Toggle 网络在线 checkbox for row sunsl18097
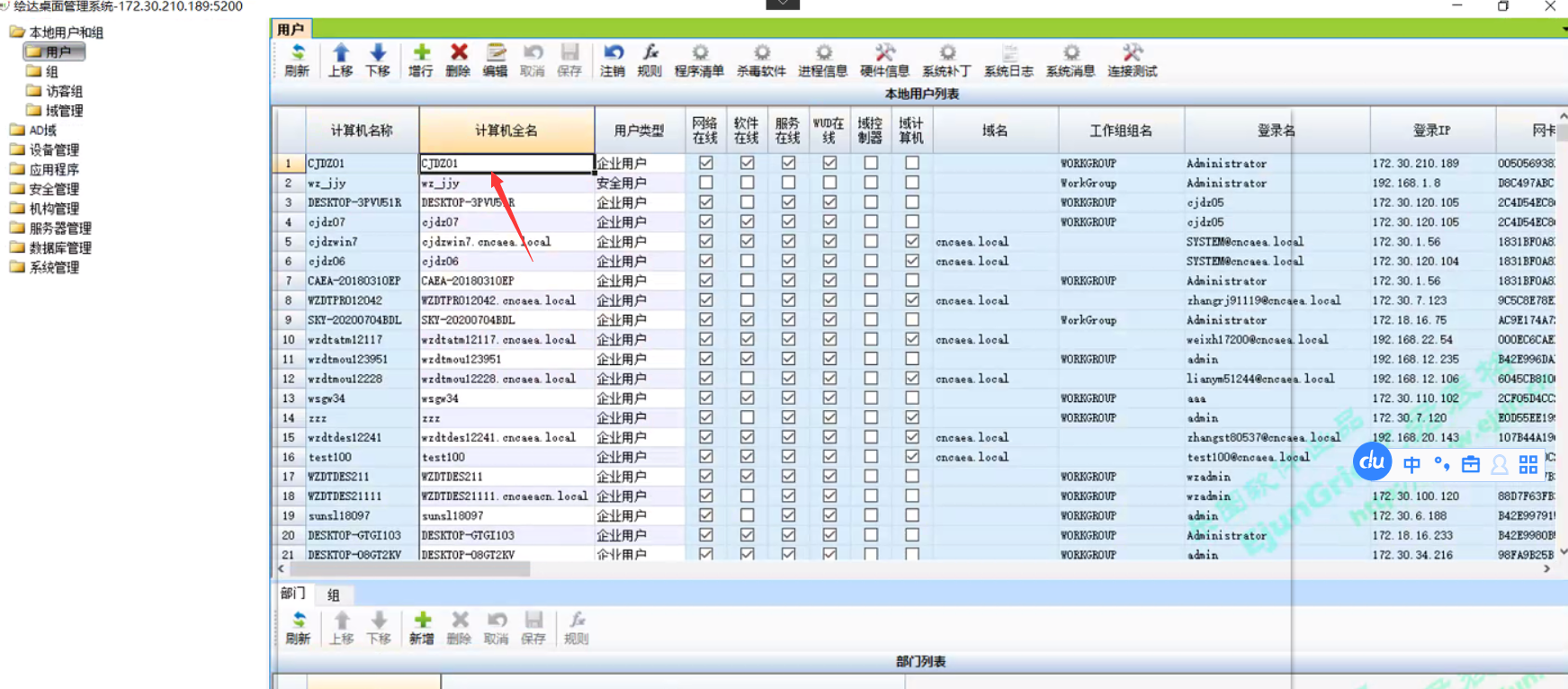The width and height of the screenshot is (1568, 689). [706, 515]
